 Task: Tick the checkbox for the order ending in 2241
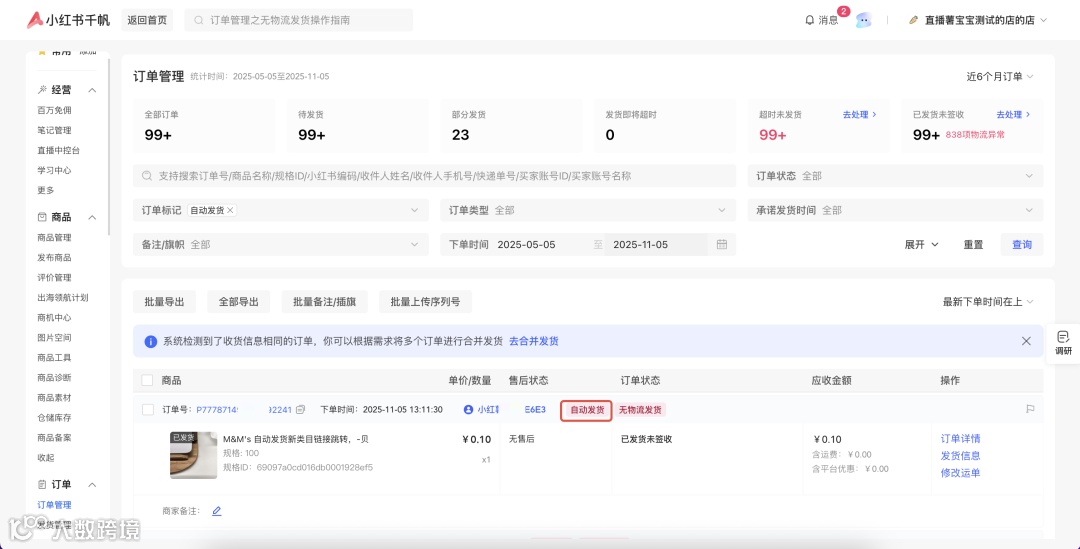147,410
